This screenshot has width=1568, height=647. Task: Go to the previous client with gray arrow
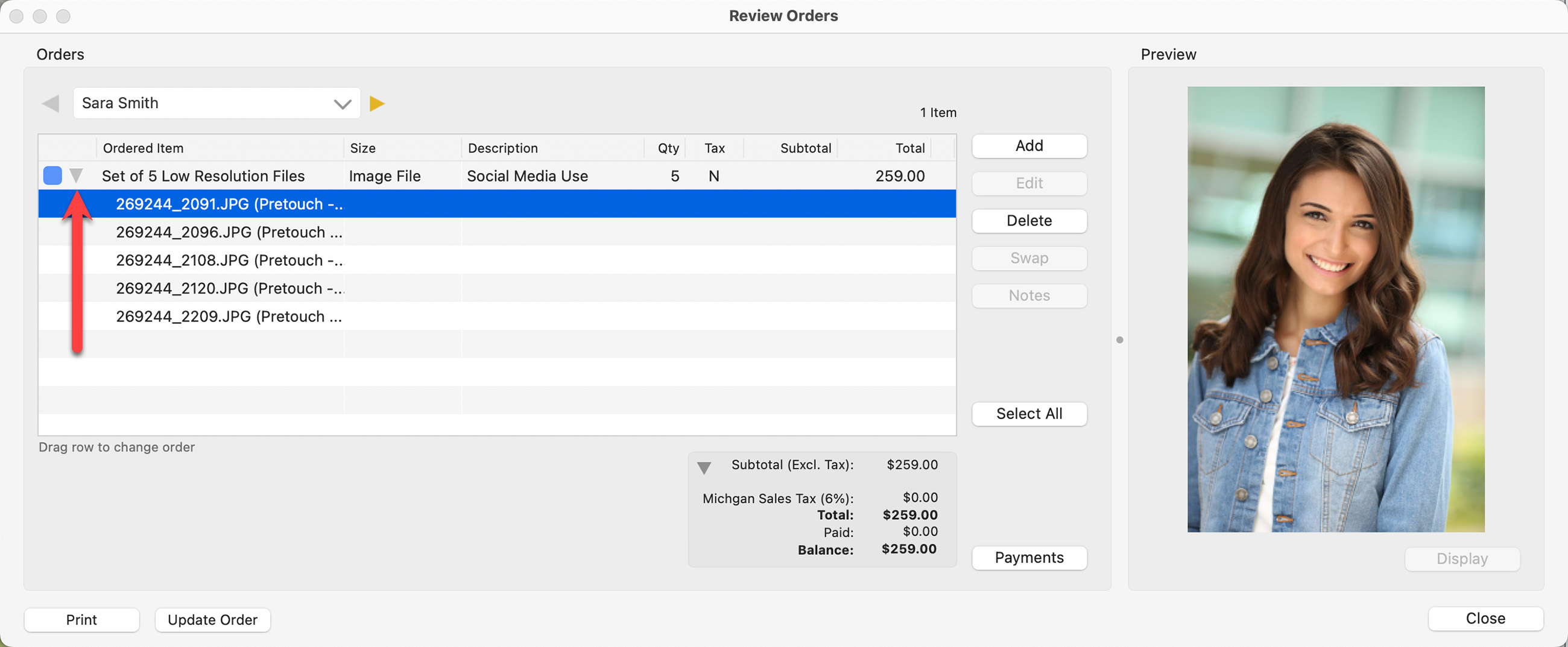click(51, 104)
